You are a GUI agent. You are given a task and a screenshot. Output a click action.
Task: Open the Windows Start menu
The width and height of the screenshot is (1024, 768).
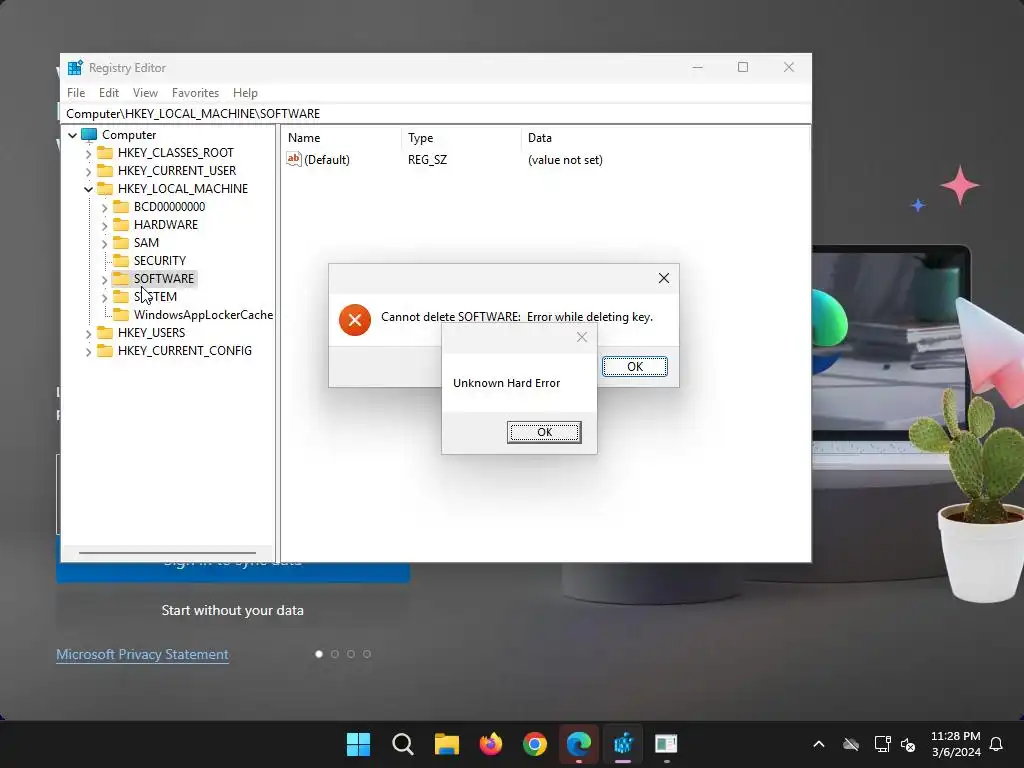point(359,744)
